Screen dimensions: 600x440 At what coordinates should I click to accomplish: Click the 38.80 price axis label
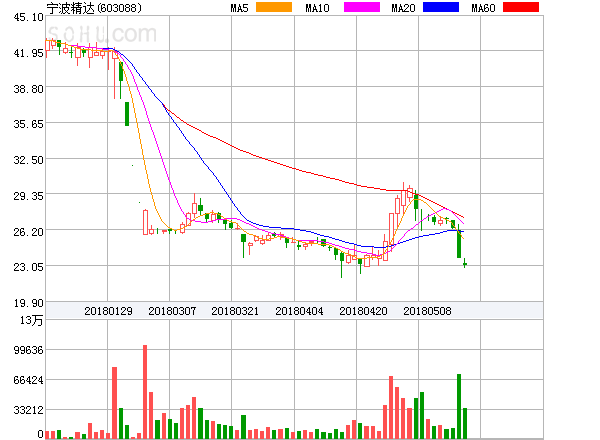pos(29,89)
